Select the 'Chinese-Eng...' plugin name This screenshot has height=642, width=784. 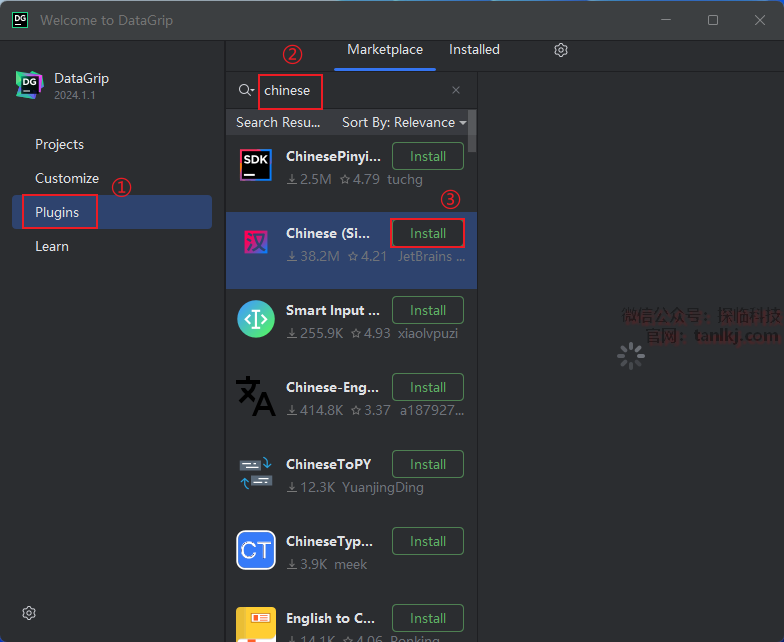(x=332, y=388)
